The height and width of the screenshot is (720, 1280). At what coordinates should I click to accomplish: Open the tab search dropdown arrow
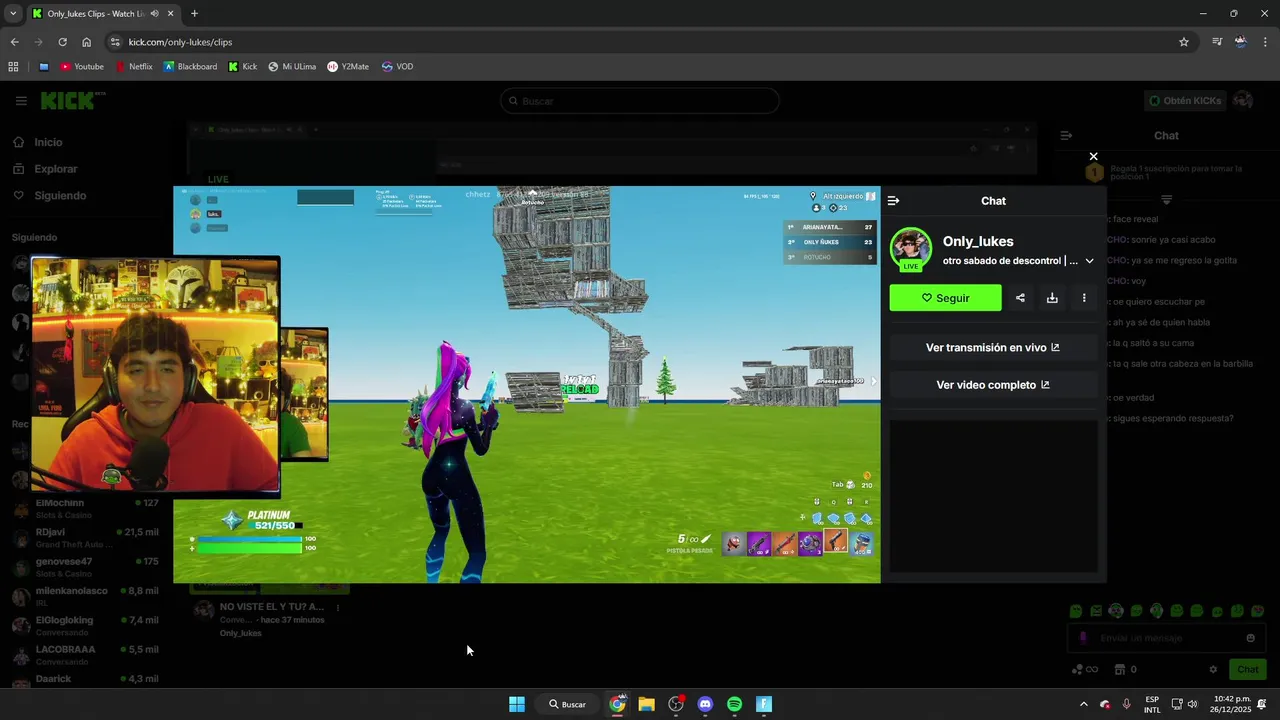coord(11,14)
